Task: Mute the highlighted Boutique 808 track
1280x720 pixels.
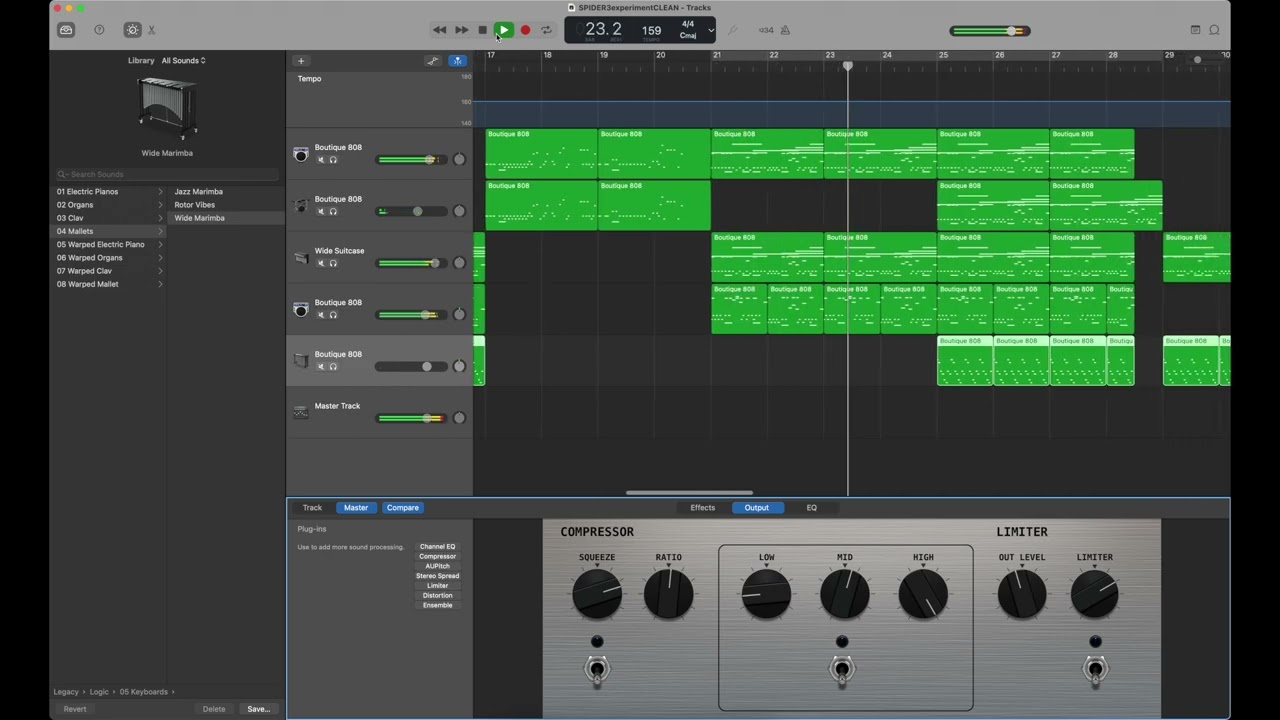Action: 321,367
